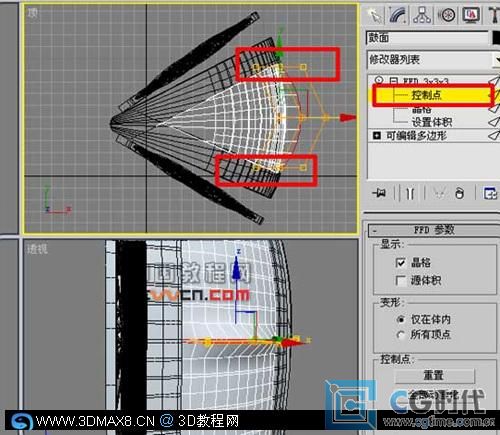Grab the red X-axis gizmo arrow in top view
This screenshot has height=435, width=500.
click(x=348, y=117)
